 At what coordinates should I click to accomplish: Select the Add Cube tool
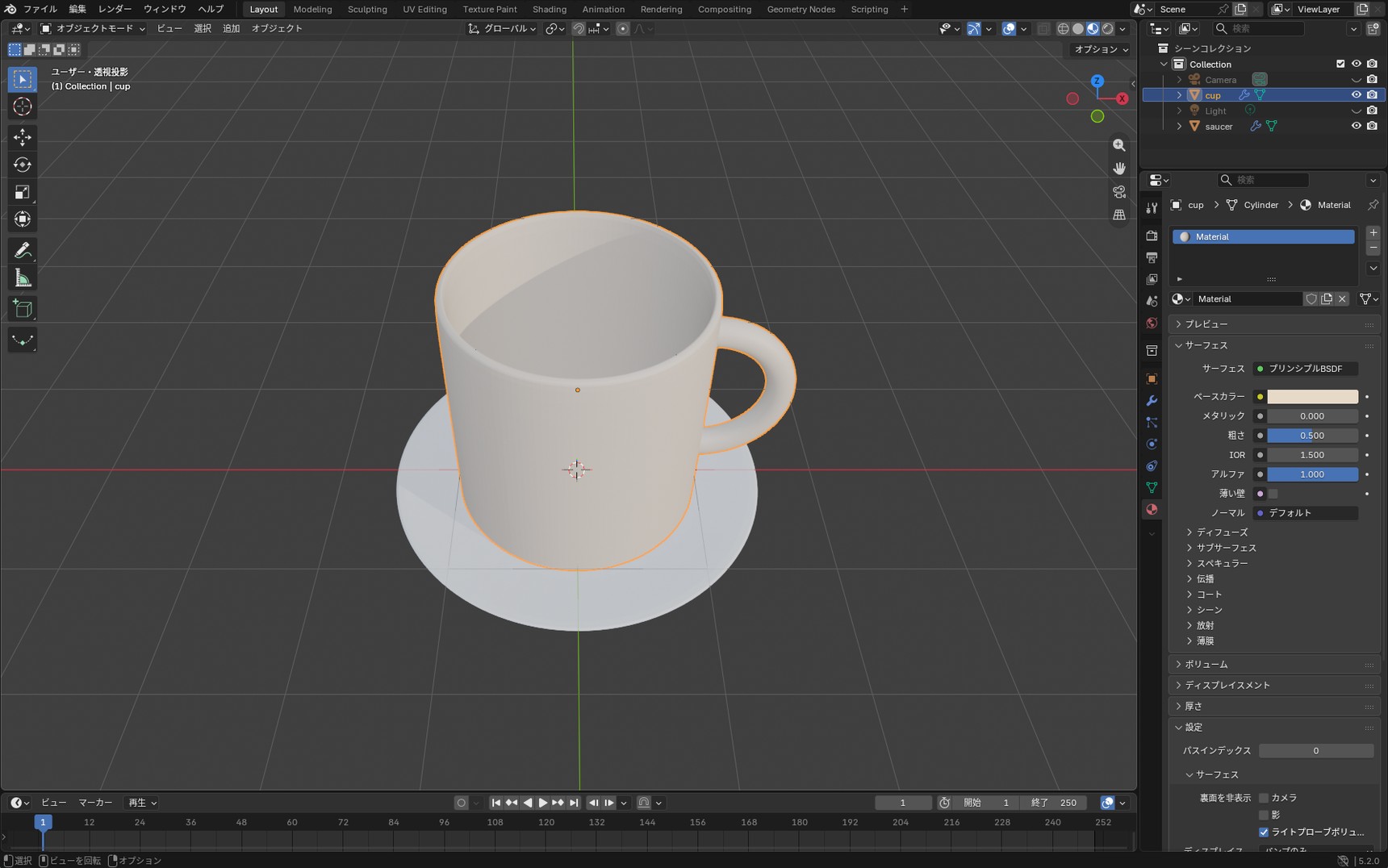(23, 308)
